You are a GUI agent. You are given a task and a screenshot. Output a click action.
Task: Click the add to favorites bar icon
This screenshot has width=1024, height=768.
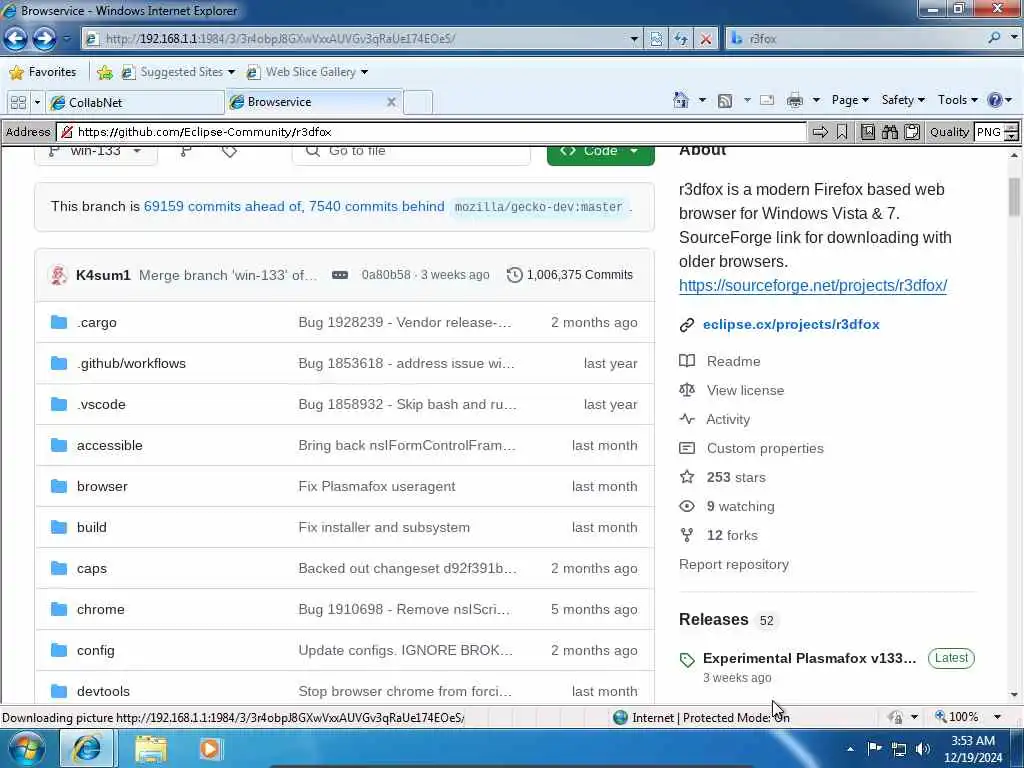tap(104, 72)
